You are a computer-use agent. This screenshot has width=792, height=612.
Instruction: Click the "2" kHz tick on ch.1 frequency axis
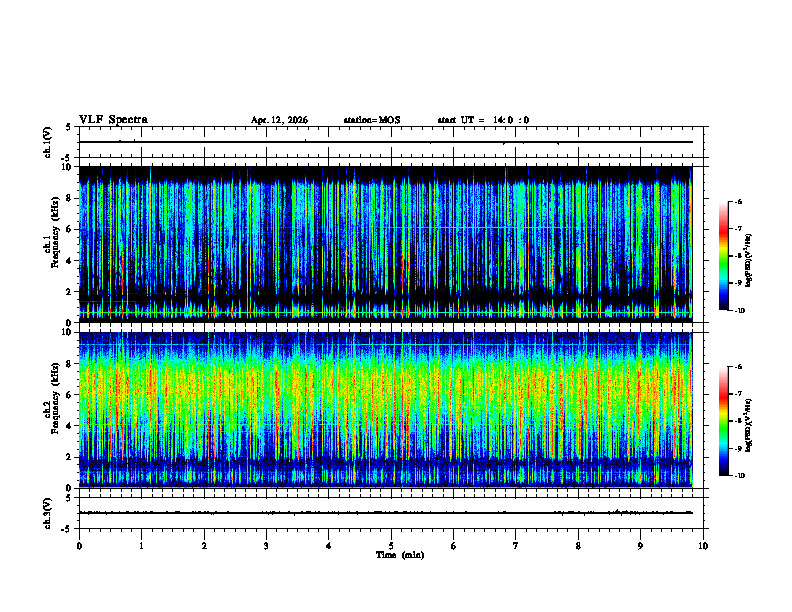click(70, 292)
